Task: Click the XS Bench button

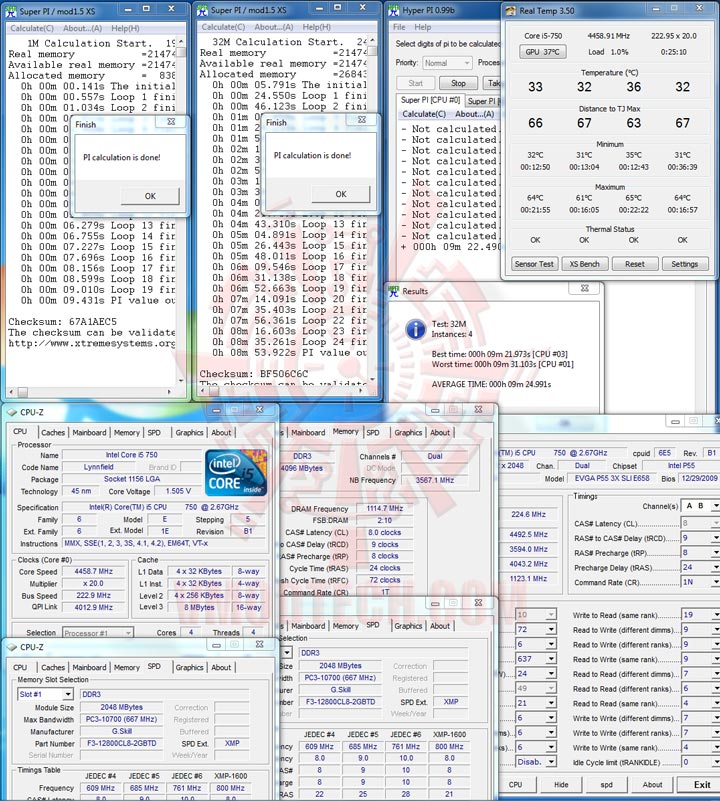Action: tap(585, 264)
